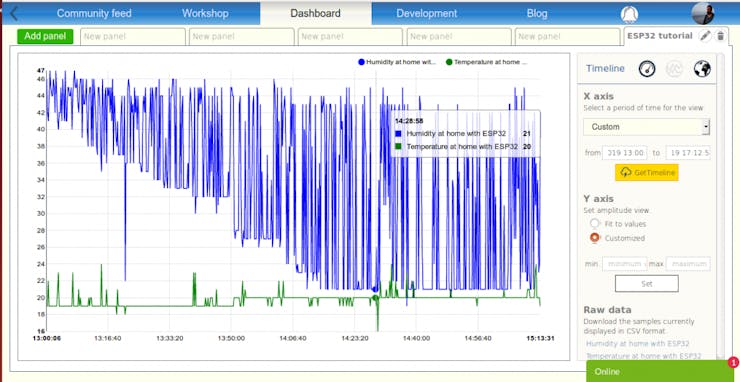Edit the ESP32 tutorial panel with pencil icon
740x382 pixels.
(x=705, y=36)
